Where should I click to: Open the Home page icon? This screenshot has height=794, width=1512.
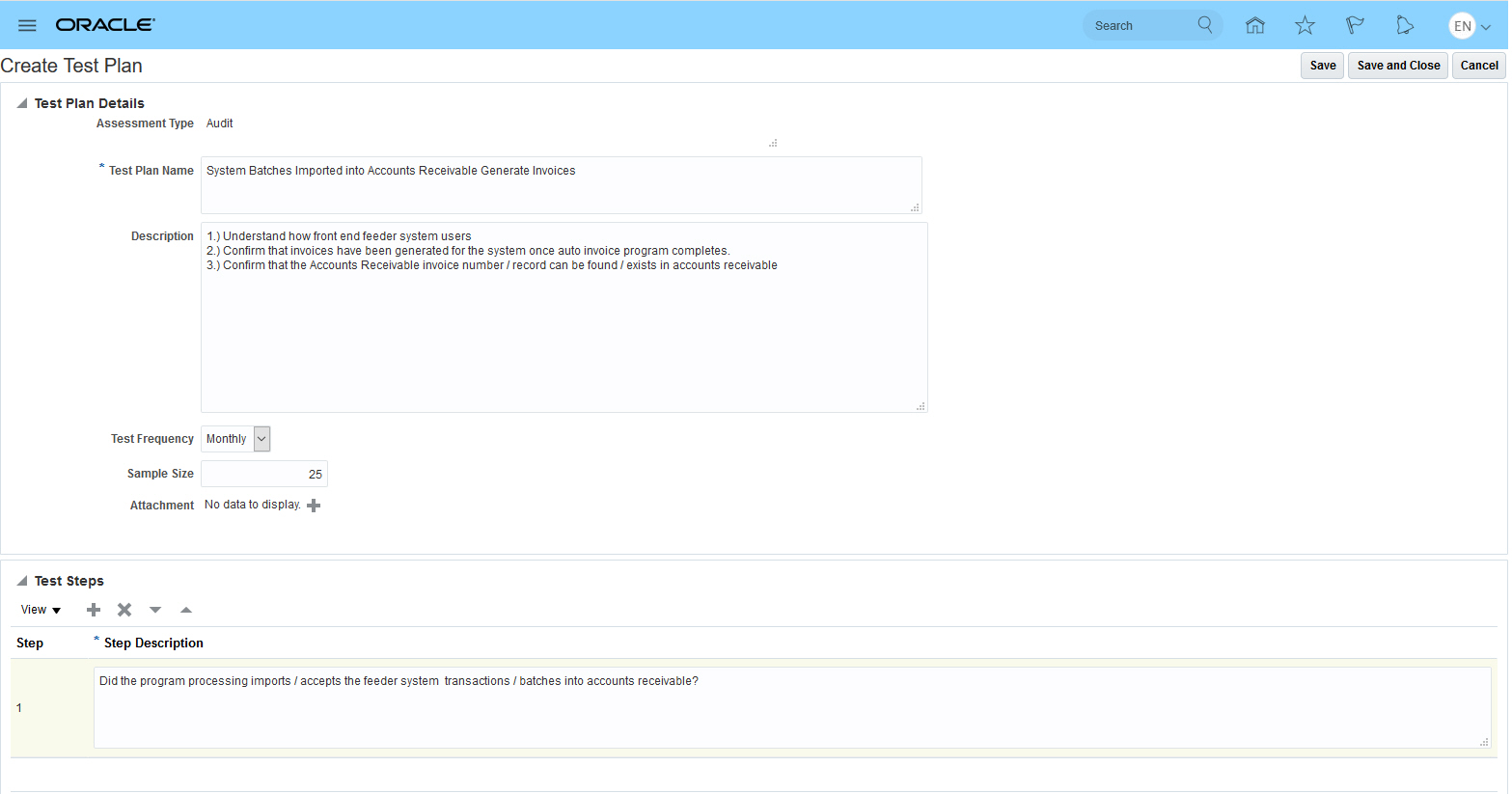tap(1255, 25)
